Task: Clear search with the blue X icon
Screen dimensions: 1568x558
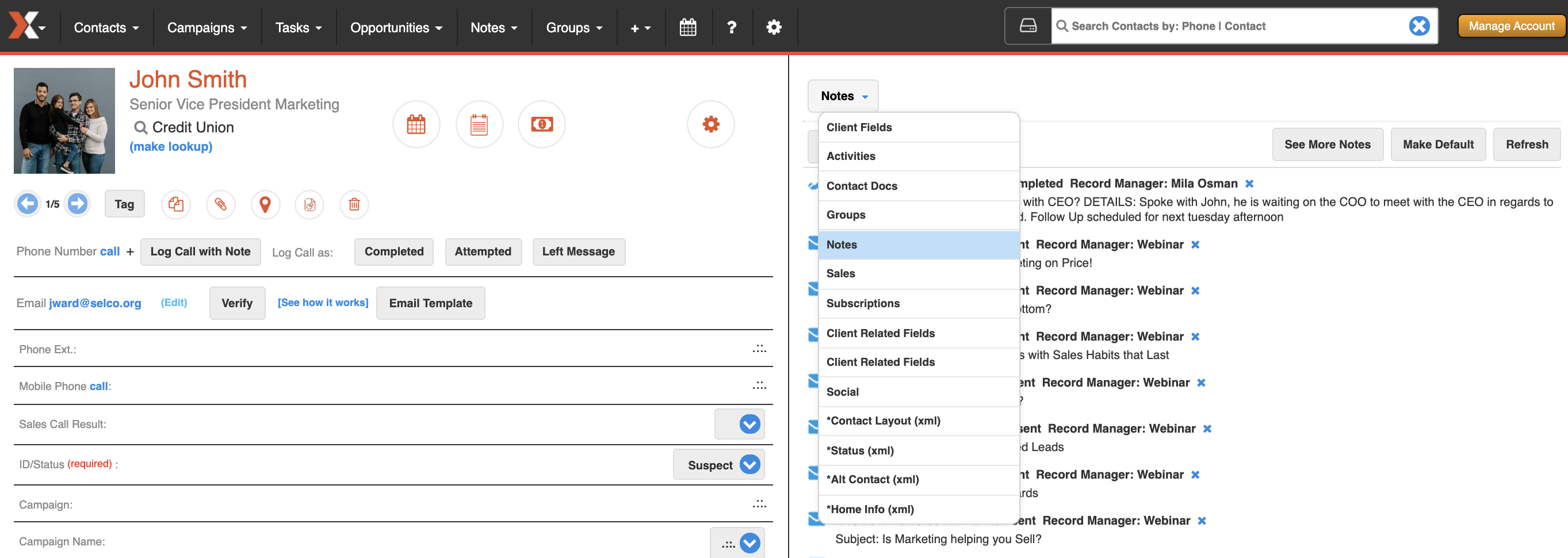Action: (x=1419, y=26)
